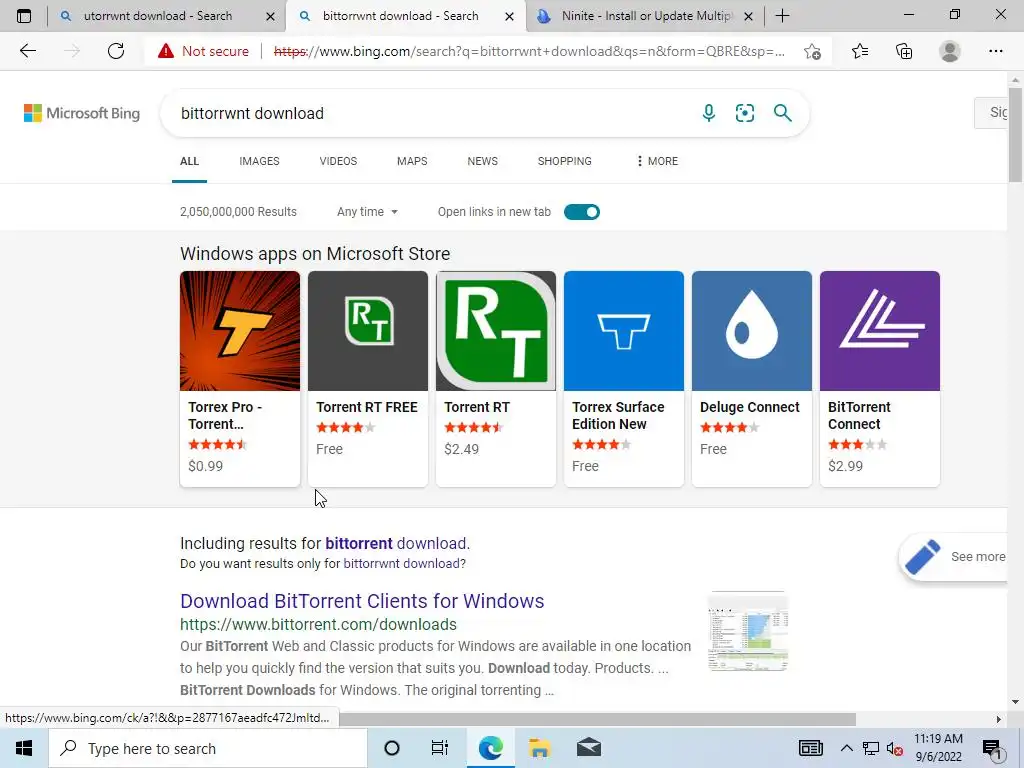Open Task View on taskbar
1024x768 pixels.
pyautogui.click(x=440, y=748)
